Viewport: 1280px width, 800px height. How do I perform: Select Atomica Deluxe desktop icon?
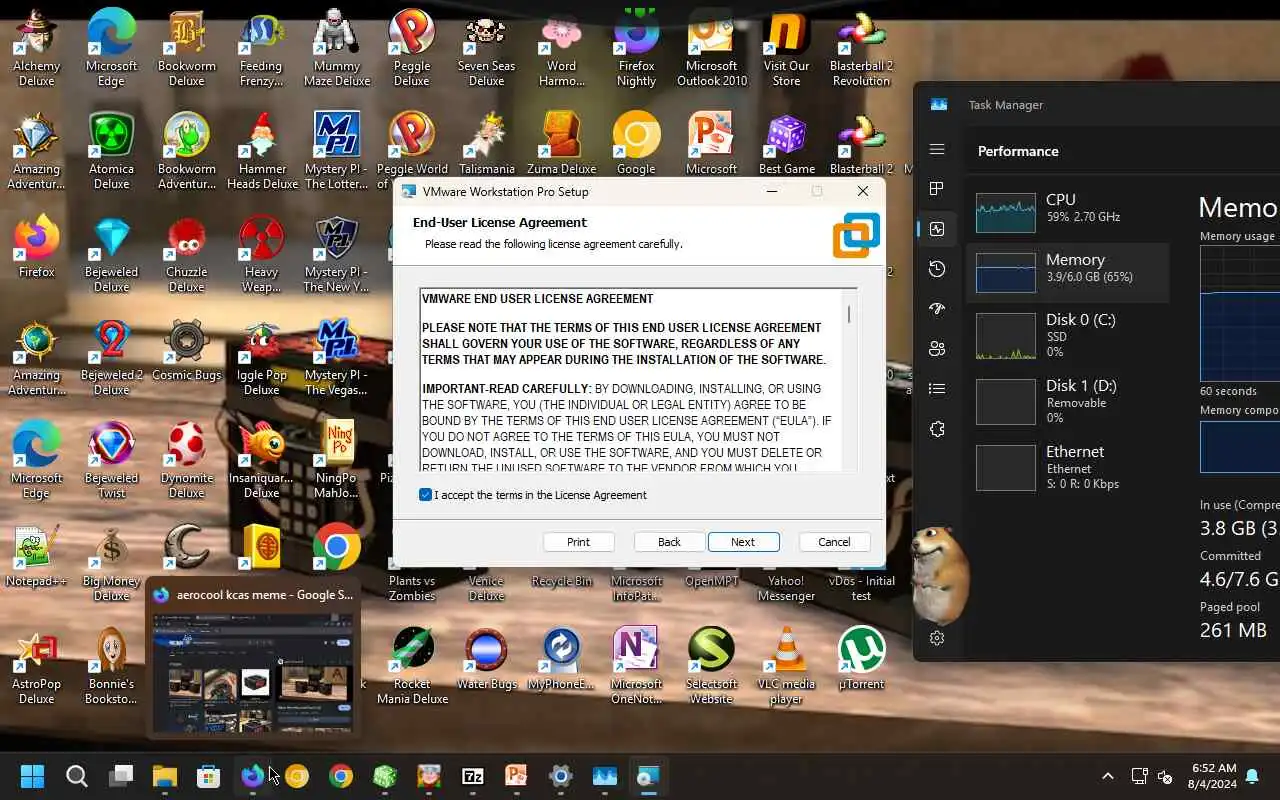click(111, 150)
